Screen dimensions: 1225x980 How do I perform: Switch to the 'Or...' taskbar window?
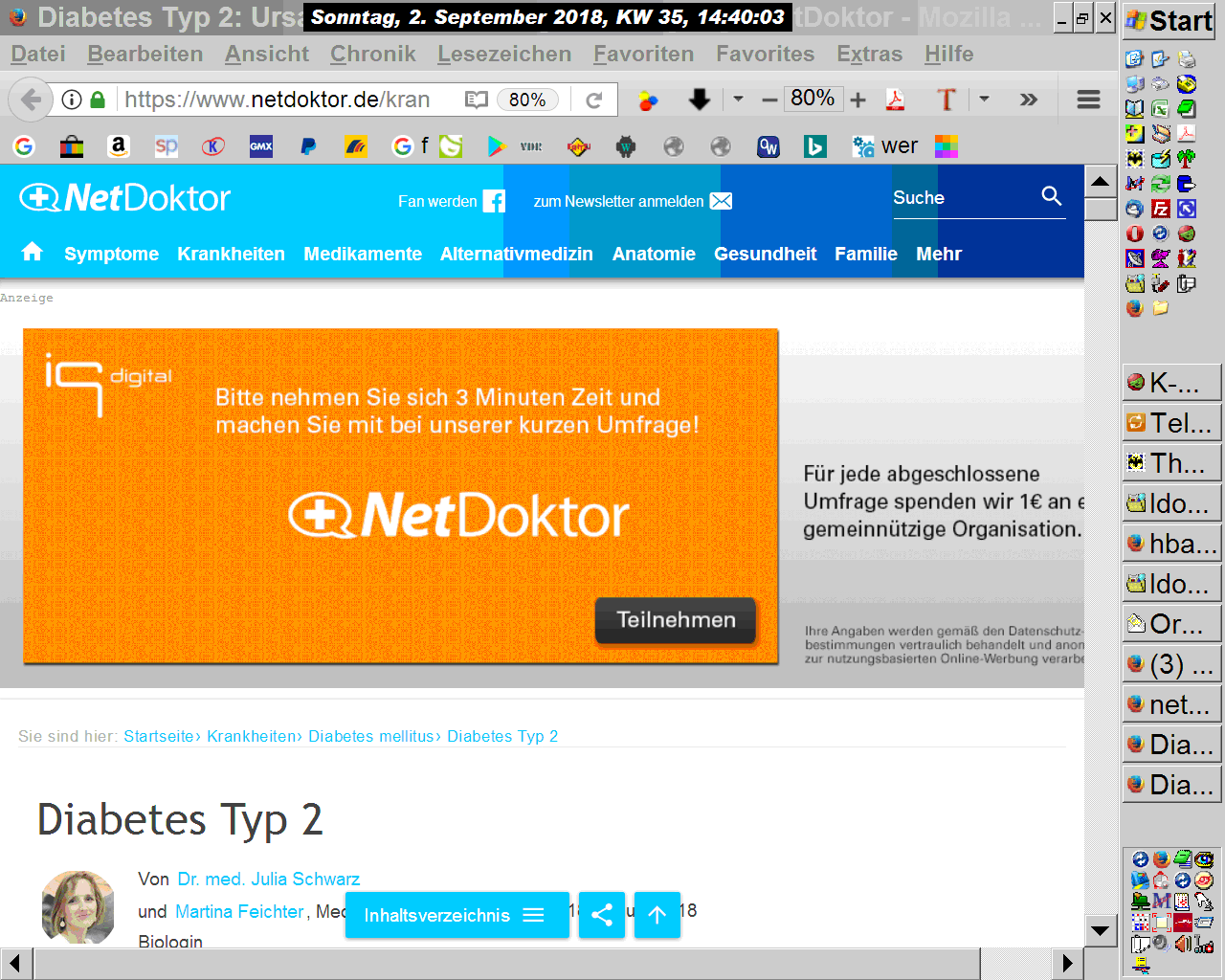click(1171, 623)
